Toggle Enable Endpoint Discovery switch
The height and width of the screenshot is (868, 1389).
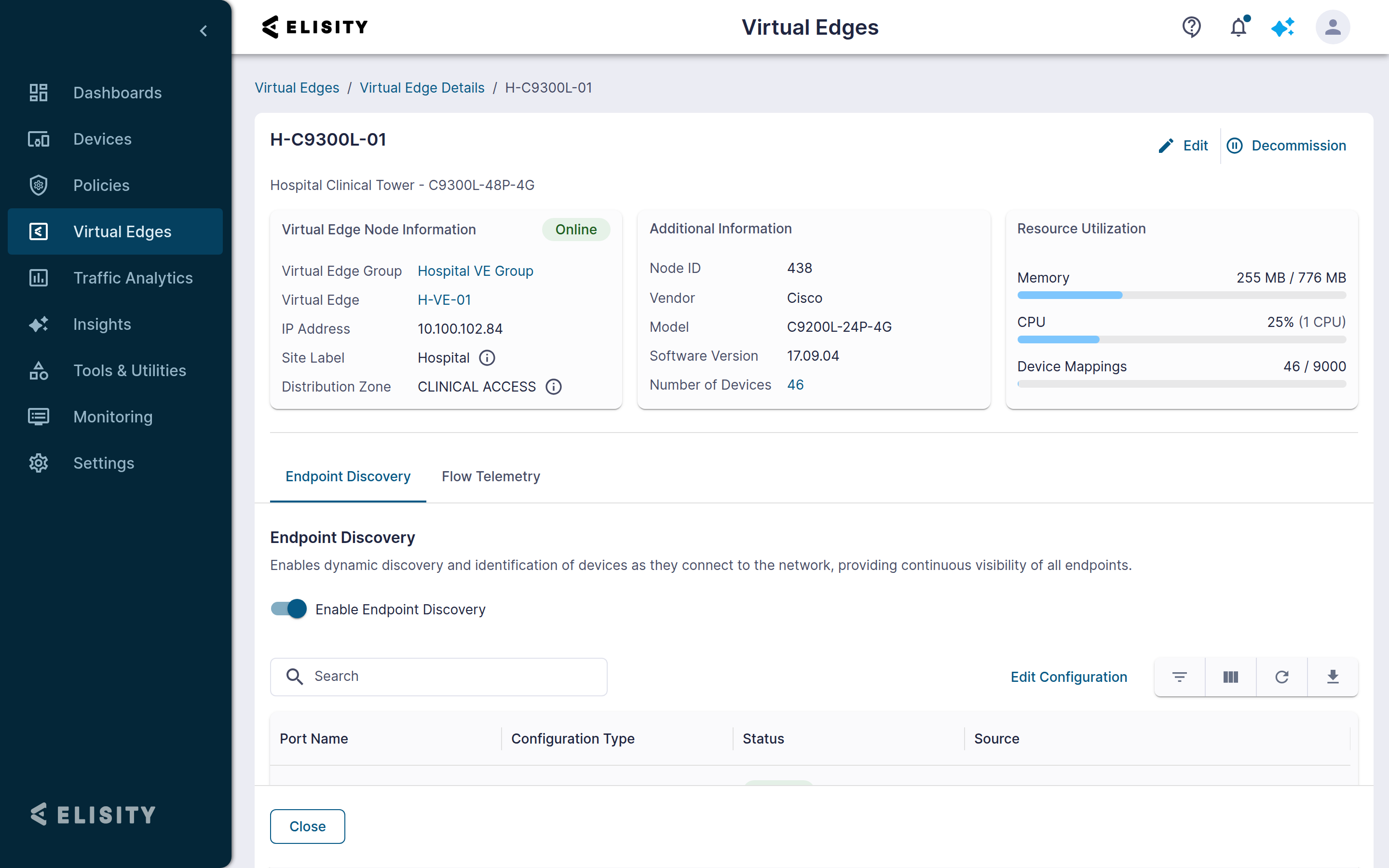289,609
